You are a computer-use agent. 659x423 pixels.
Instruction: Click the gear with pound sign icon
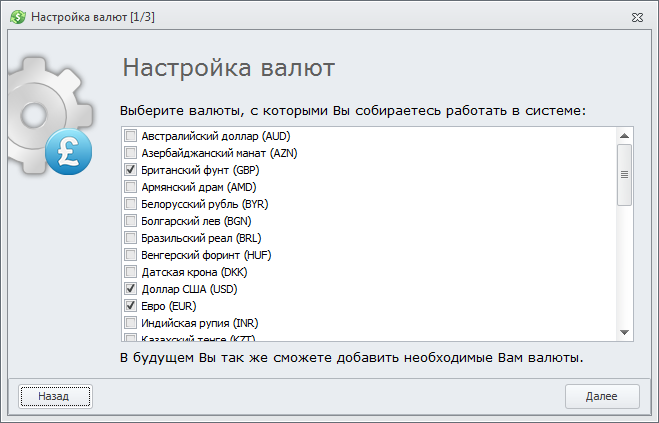click(x=45, y=118)
